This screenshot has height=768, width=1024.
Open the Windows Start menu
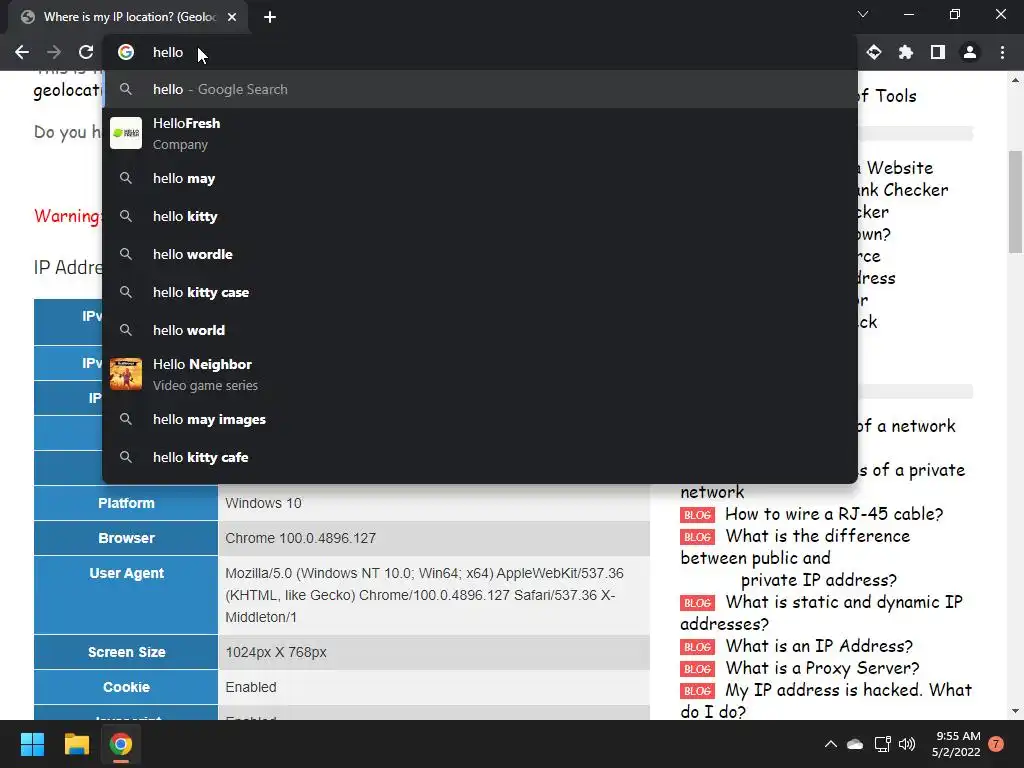(x=32, y=744)
